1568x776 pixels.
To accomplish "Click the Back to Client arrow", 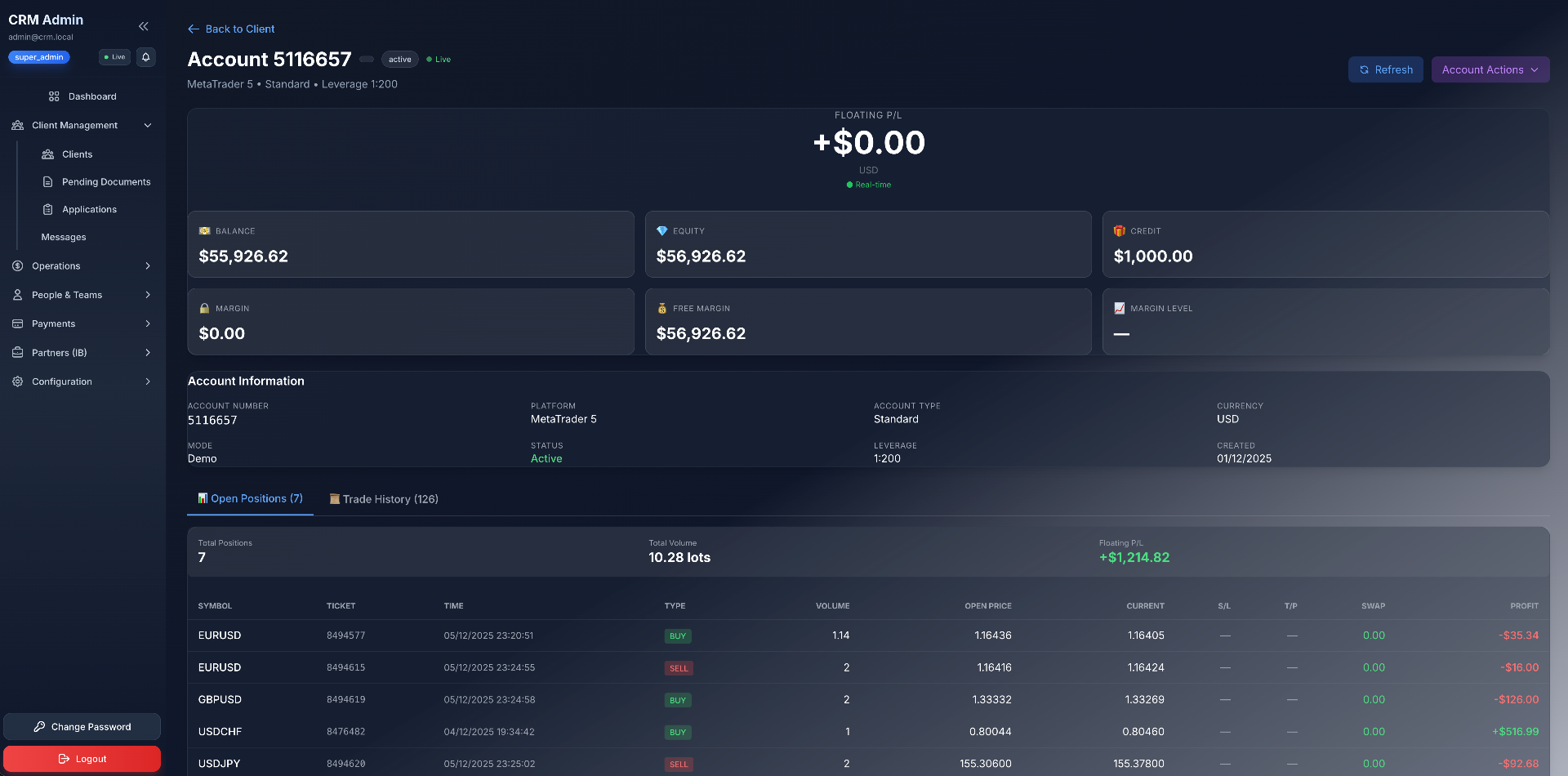I will point(194,29).
